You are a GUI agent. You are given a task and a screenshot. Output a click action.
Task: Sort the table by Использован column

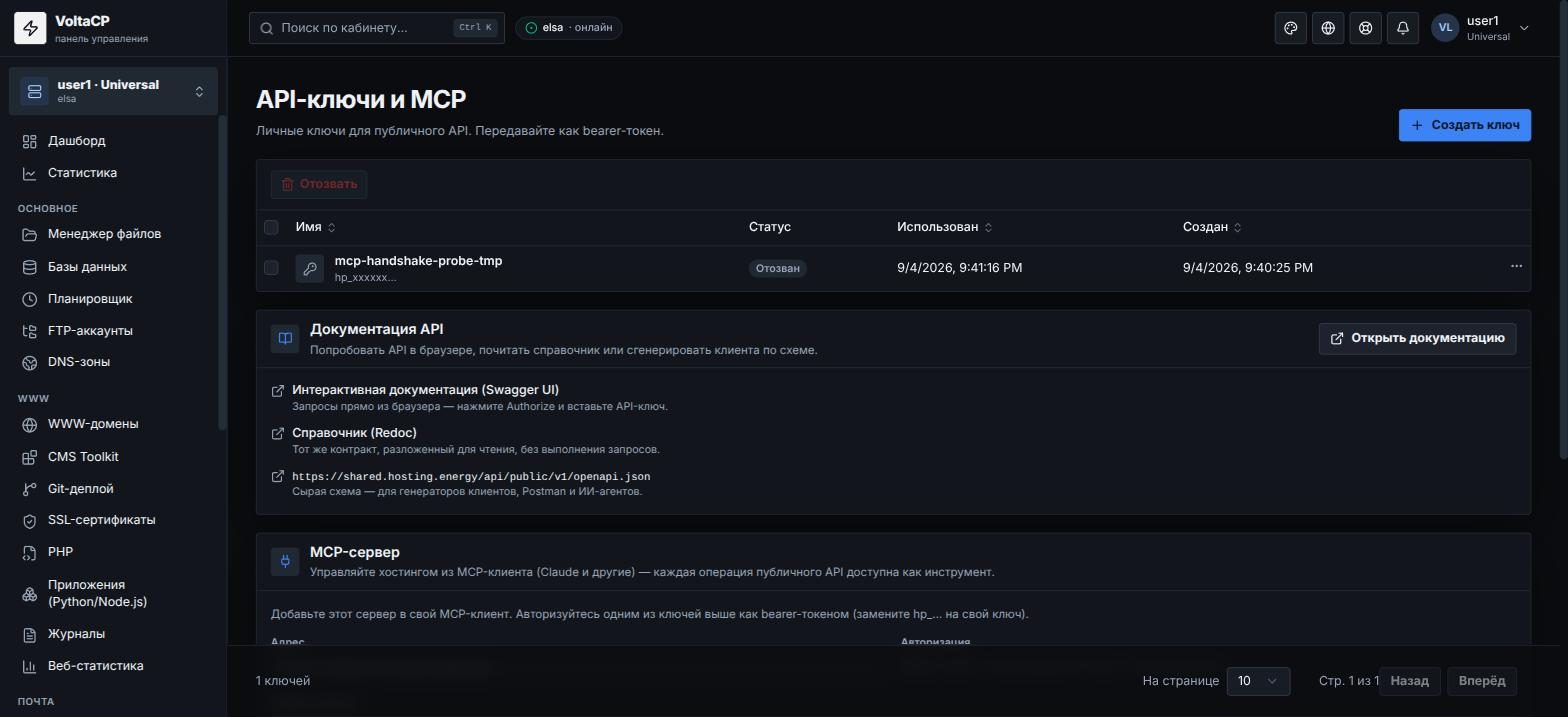[945, 227]
